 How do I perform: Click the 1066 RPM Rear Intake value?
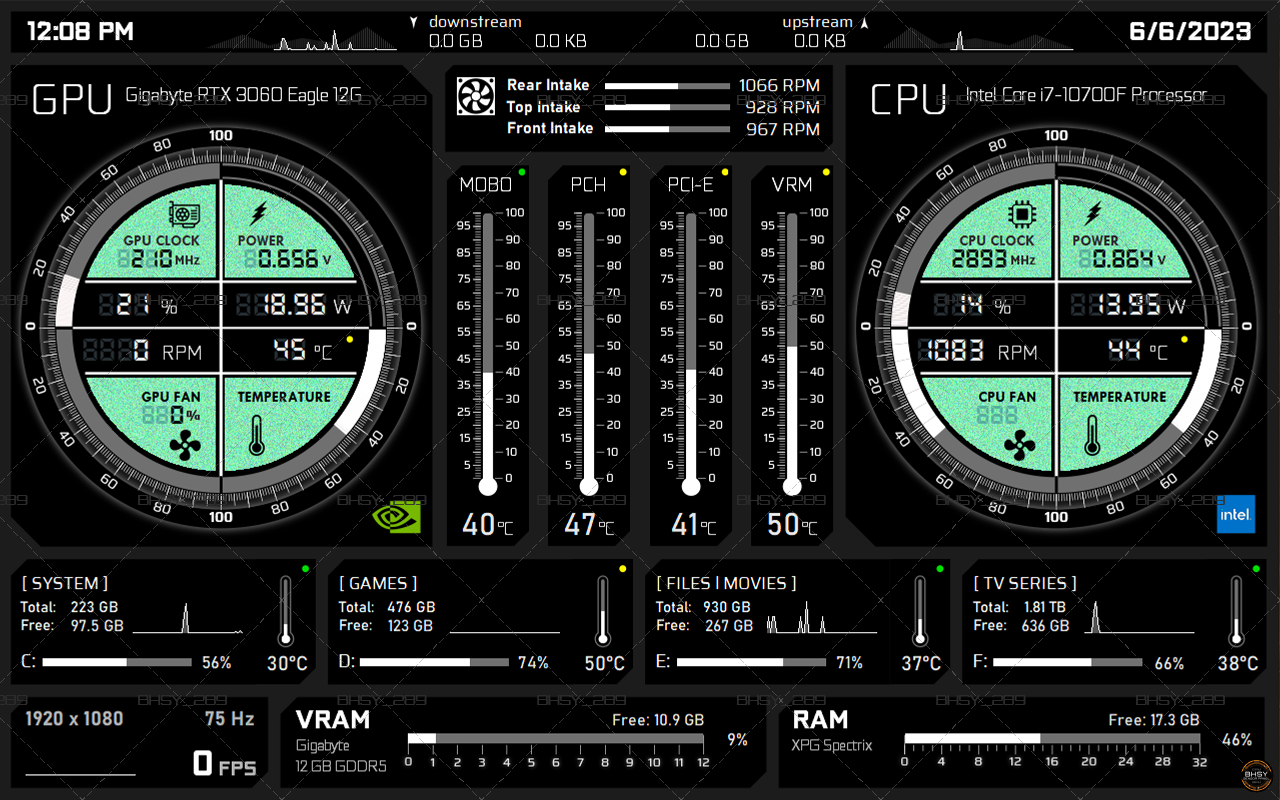tap(779, 86)
